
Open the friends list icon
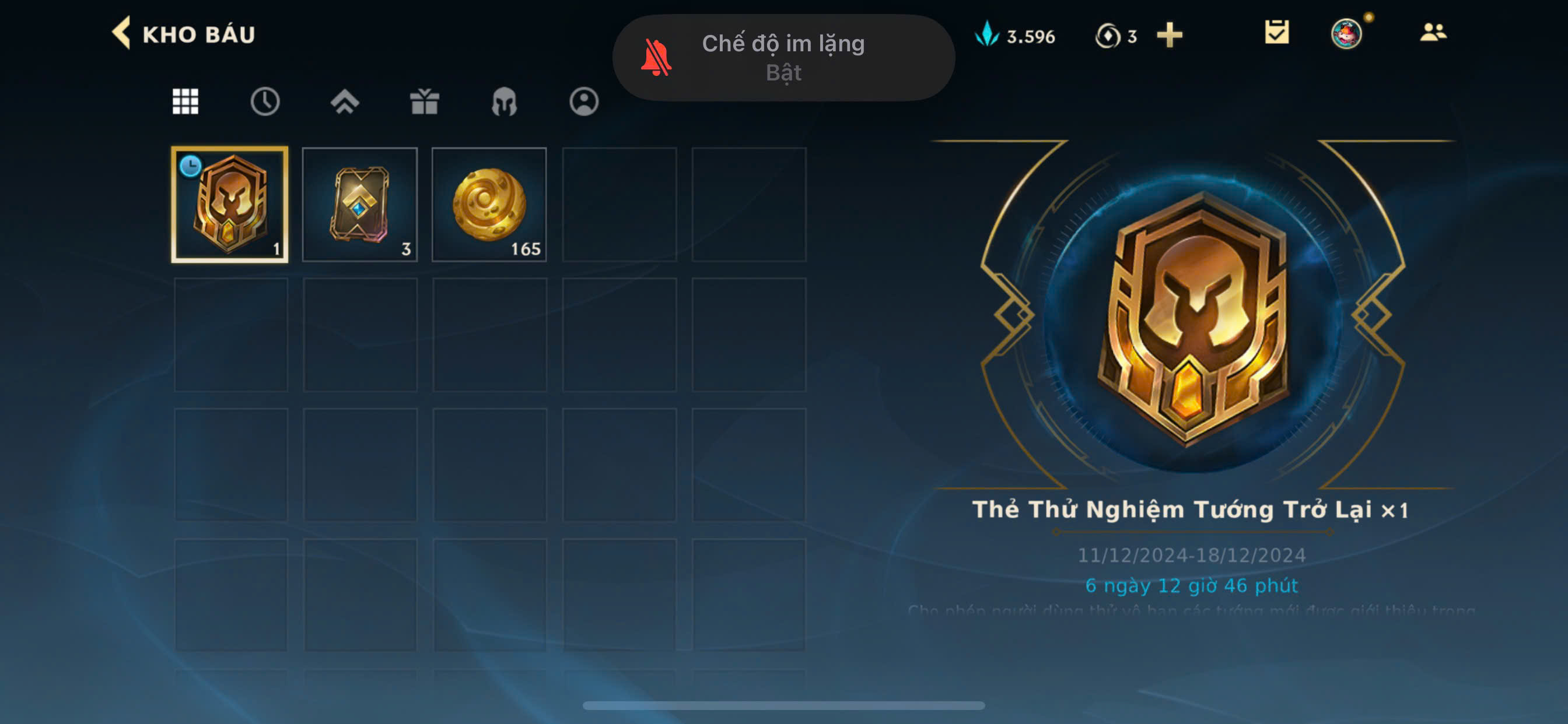[1433, 32]
